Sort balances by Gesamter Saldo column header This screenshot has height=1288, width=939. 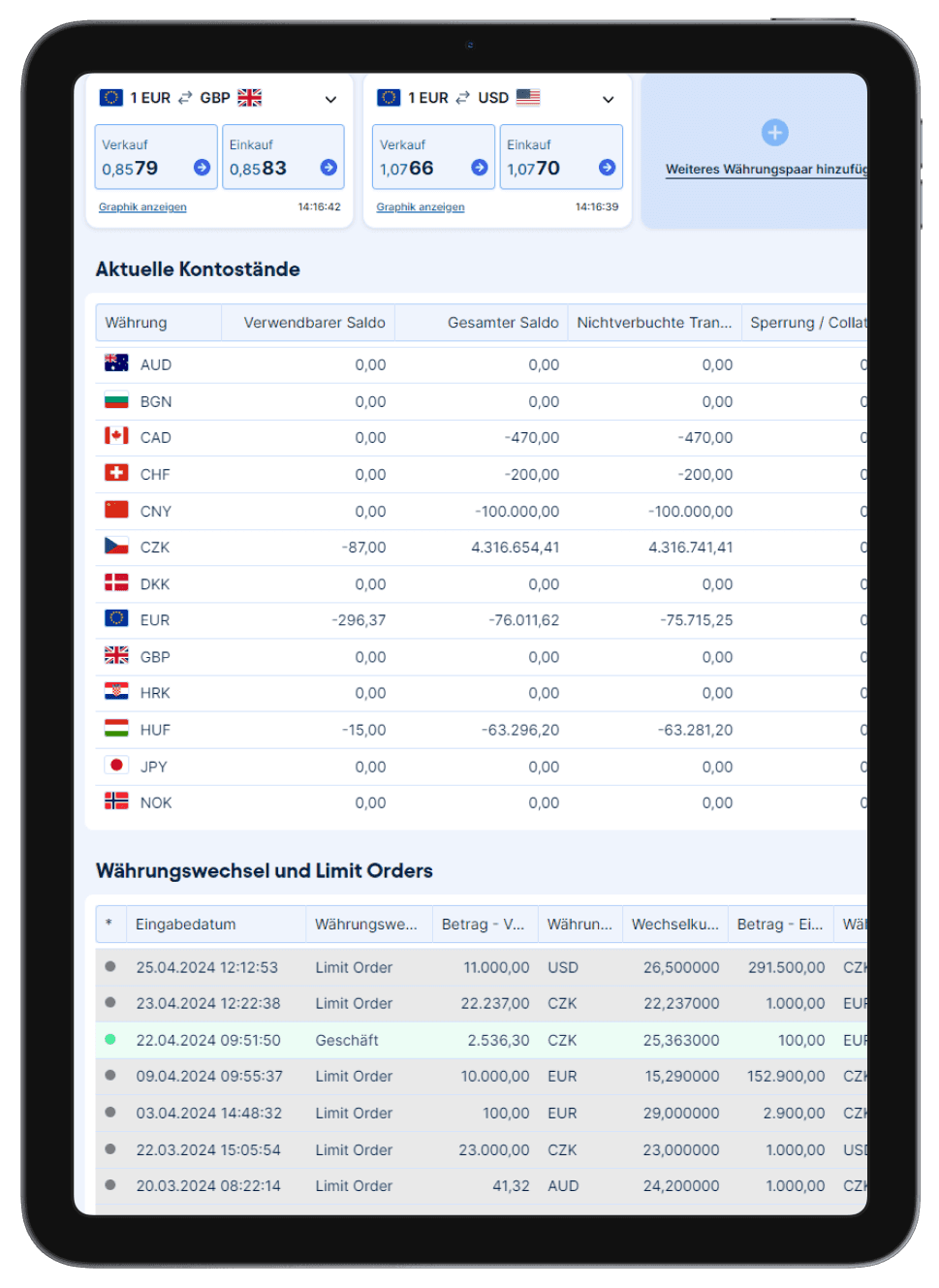[502, 323]
